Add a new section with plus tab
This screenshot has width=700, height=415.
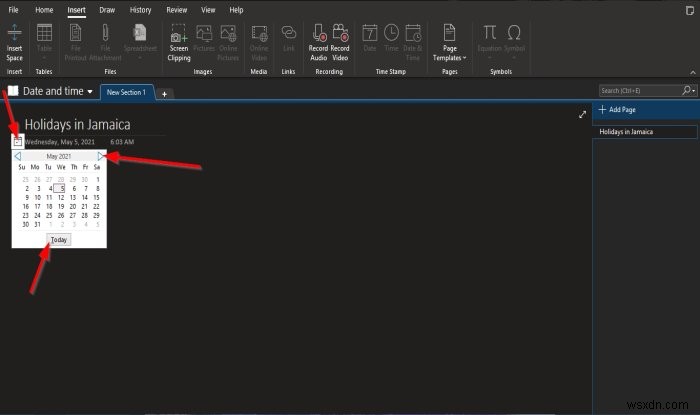pyautogui.click(x=164, y=94)
